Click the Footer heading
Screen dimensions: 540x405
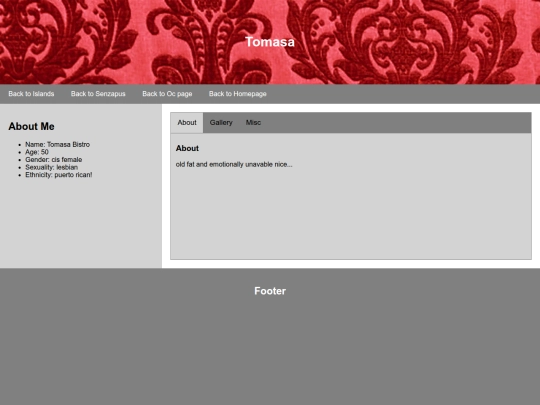click(270, 291)
